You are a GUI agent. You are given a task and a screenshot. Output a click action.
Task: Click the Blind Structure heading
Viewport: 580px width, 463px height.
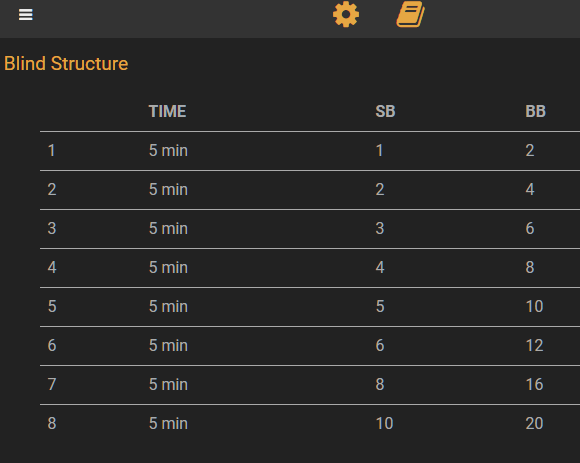point(66,64)
